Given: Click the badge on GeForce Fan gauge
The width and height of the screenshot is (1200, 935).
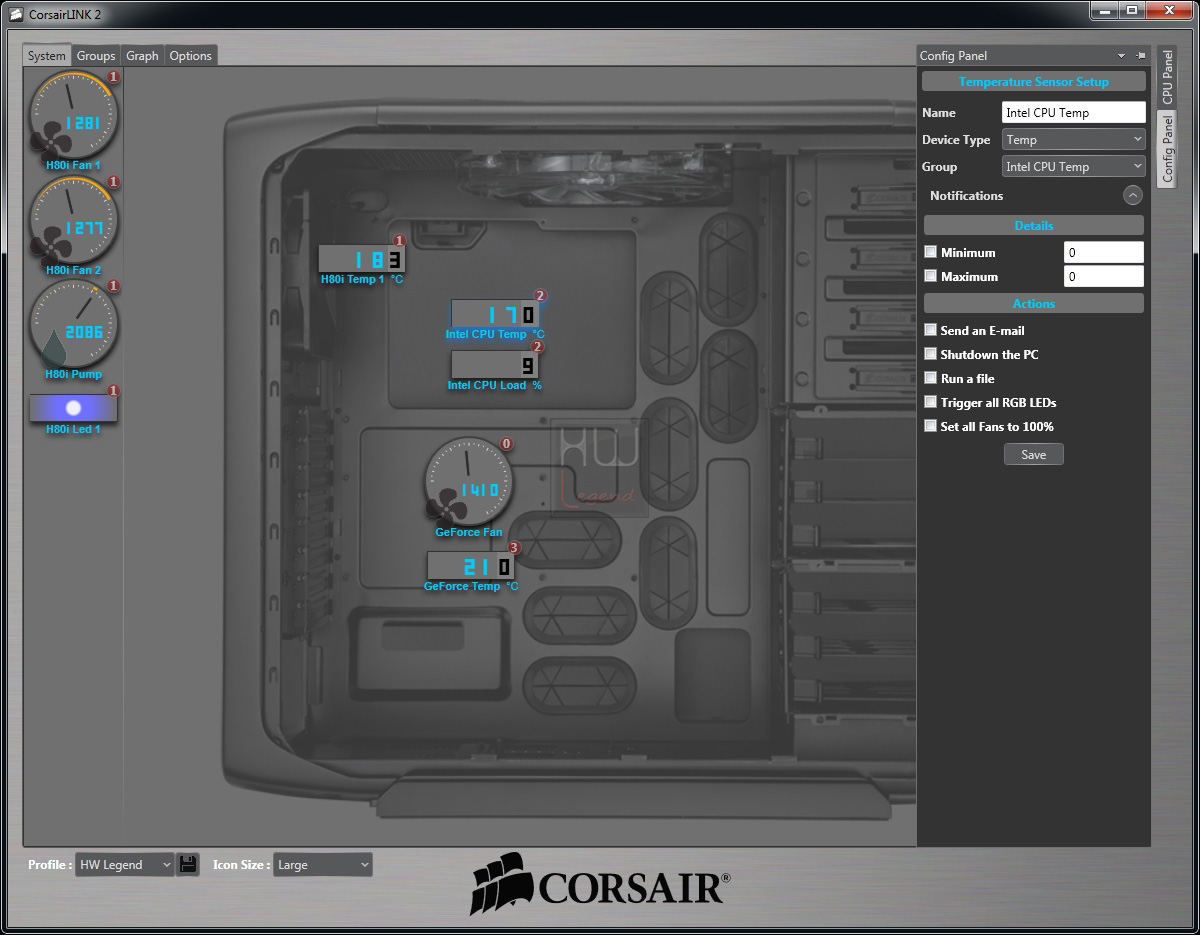Looking at the screenshot, I should tap(506, 443).
